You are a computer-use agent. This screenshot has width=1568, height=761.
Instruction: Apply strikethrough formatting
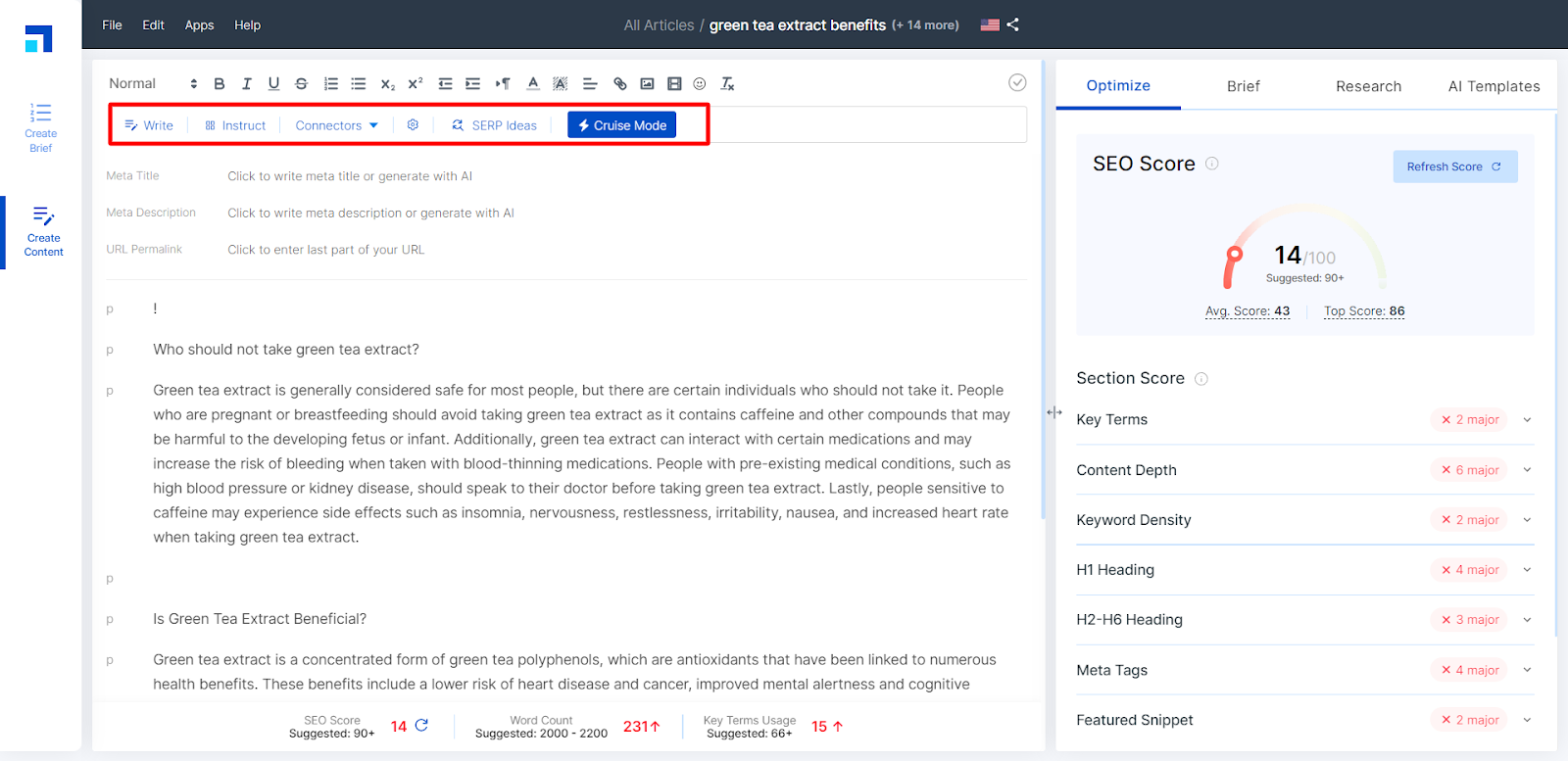(x=301, y=84)
